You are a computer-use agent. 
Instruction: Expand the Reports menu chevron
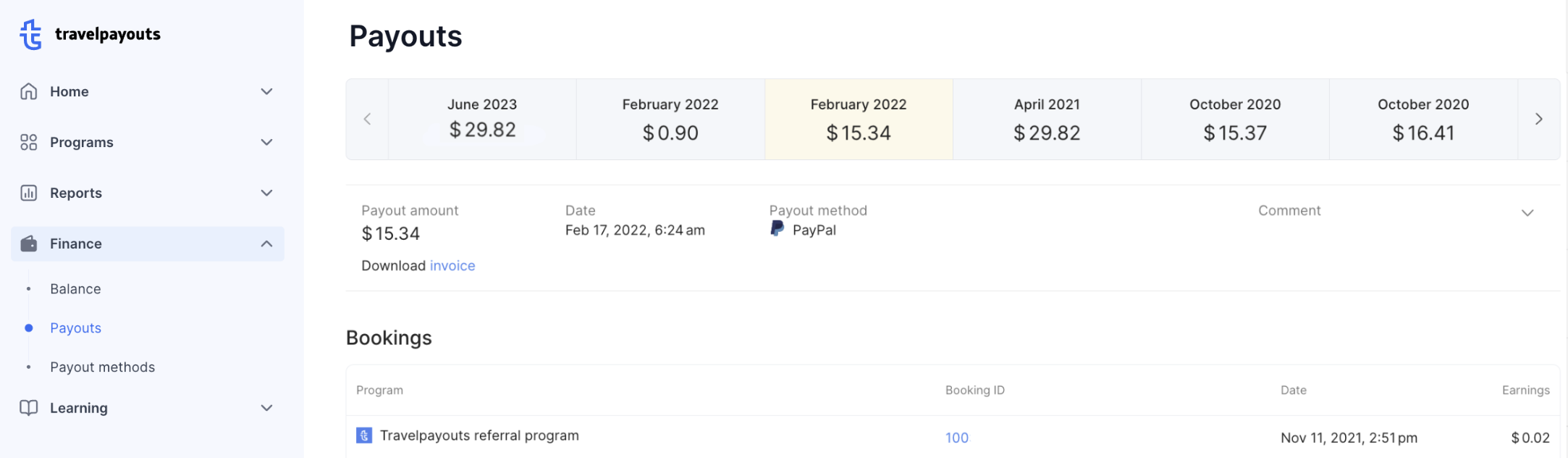coord(266,193)
